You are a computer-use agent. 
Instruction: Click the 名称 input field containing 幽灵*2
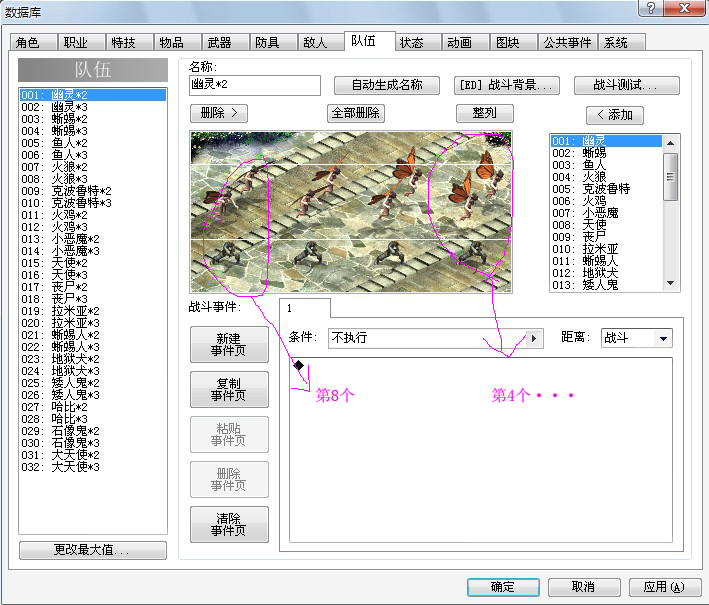pyautogui.click(x=255, y=85)
